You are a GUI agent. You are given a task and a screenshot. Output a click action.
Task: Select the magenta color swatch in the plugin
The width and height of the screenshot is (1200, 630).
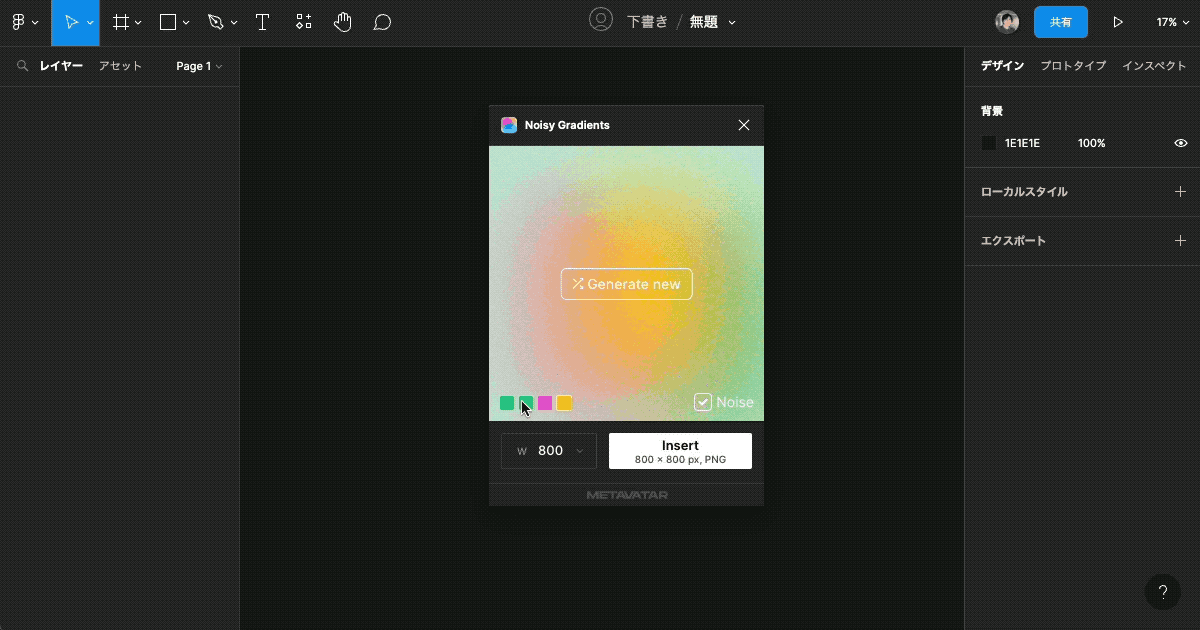click(x=545, y=402)
